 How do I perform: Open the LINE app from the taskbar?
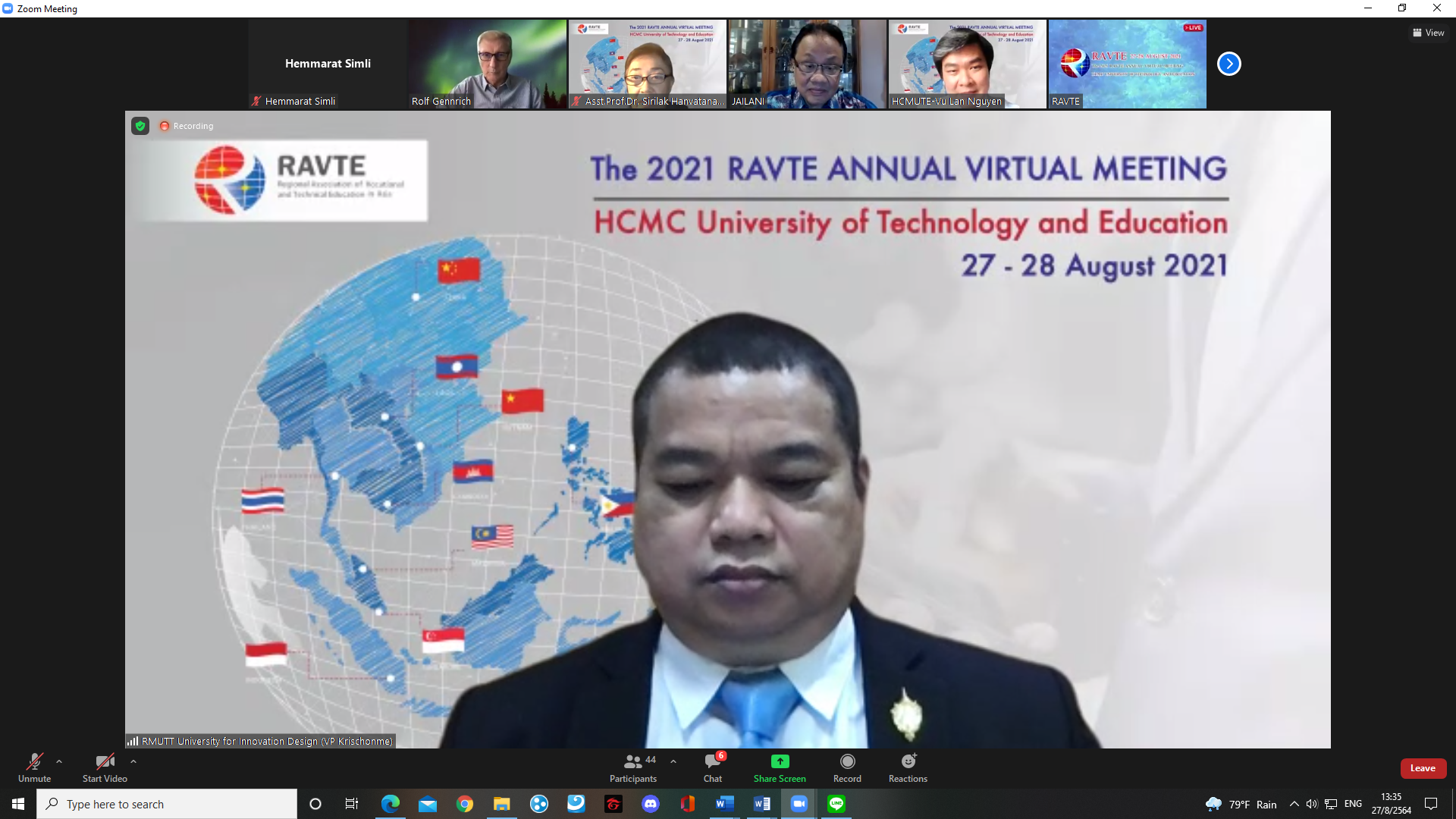(836, 804)
